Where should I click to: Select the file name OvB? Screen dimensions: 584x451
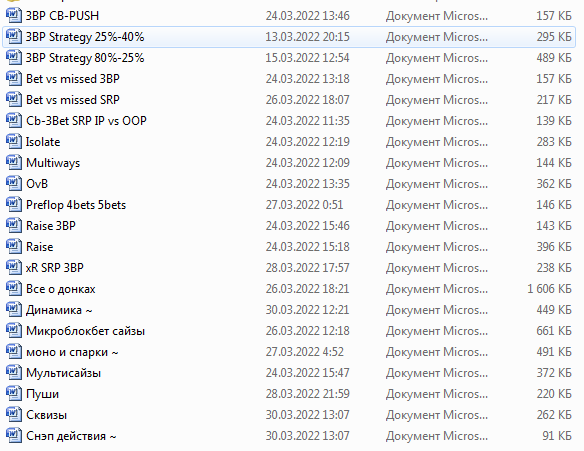[37, 184]
